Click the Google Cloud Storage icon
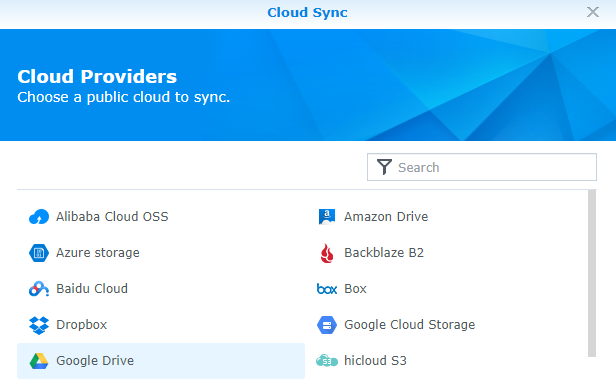This screenshot has height=379, width=616. (x=327, y=325)
